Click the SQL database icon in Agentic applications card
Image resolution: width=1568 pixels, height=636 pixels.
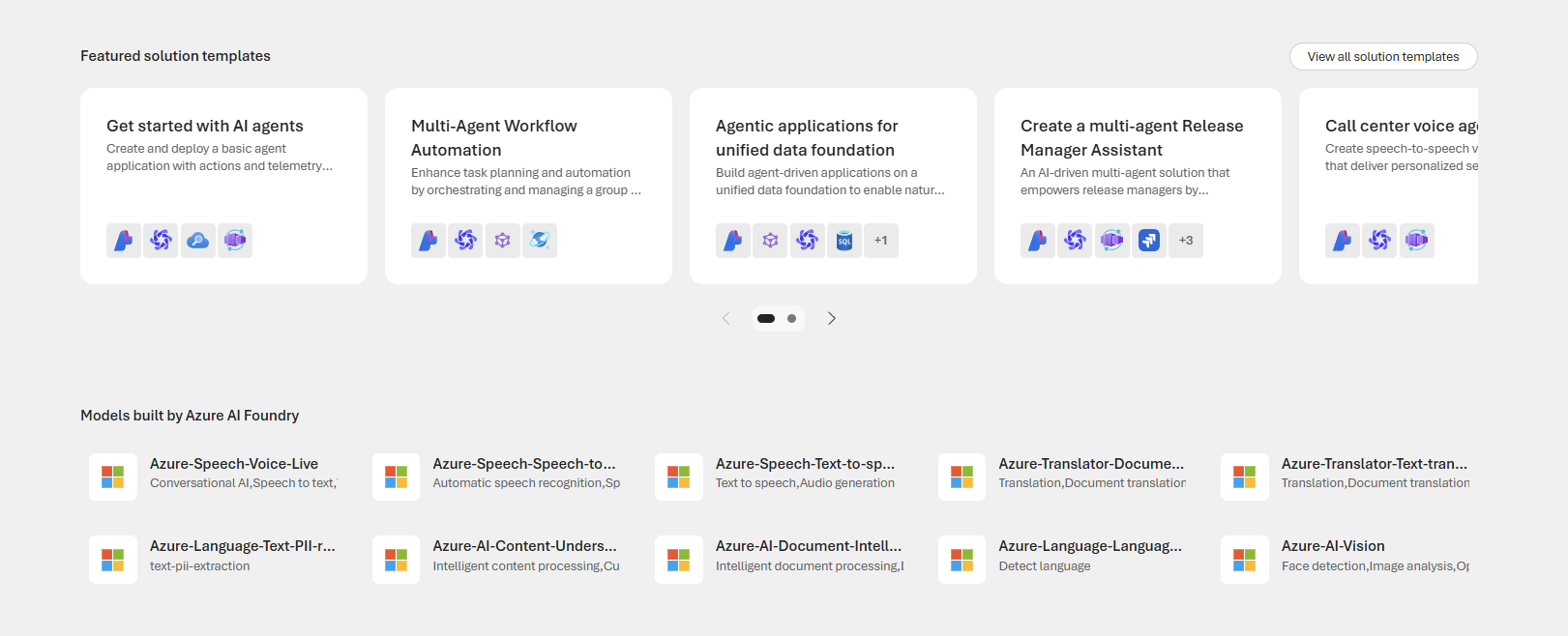pyautogui.click(x=844, y=241)
